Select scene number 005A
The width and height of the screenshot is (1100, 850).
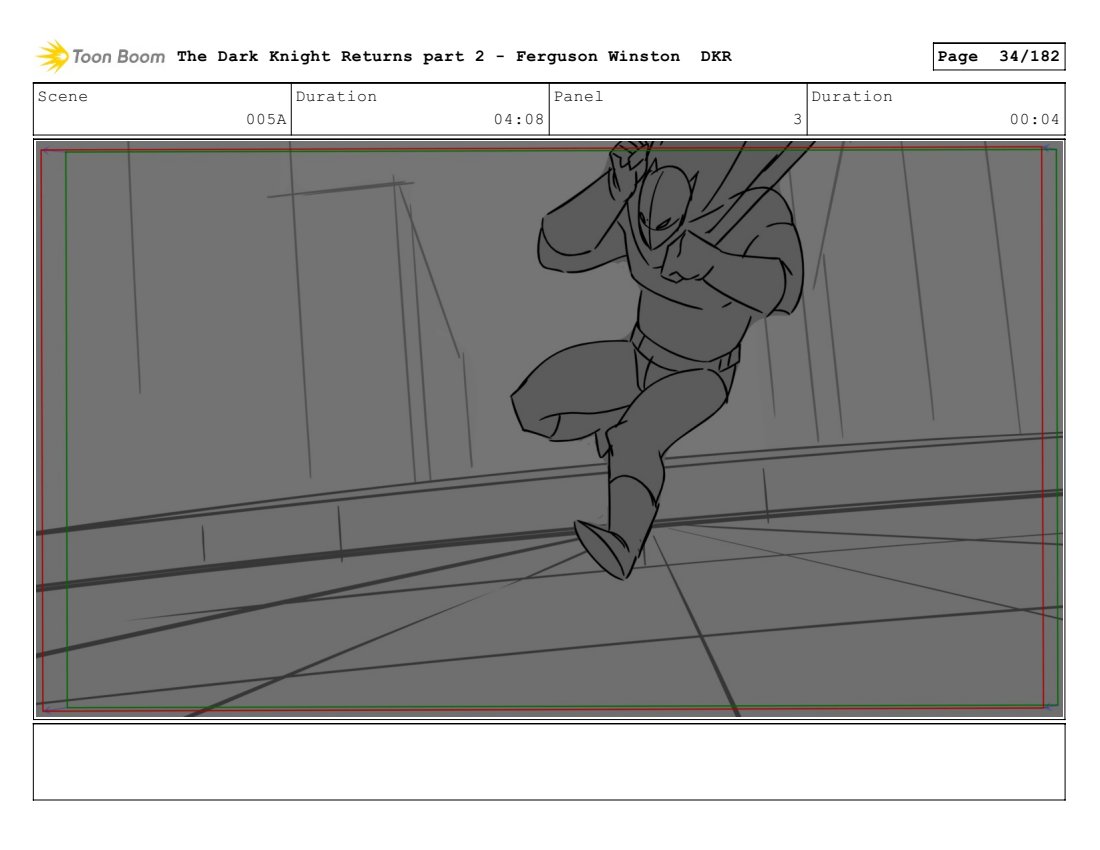266,119
